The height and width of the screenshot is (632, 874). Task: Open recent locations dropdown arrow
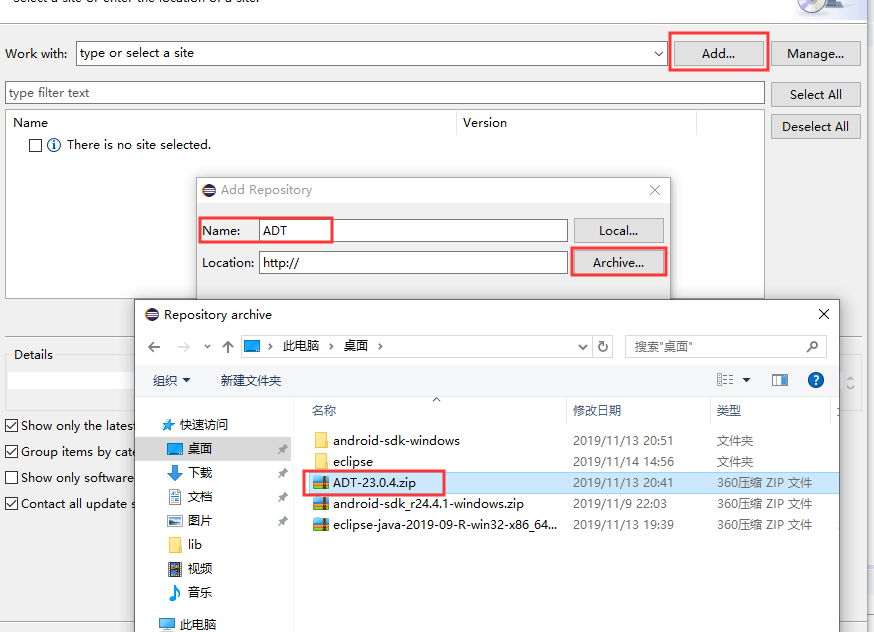point(207,347)
